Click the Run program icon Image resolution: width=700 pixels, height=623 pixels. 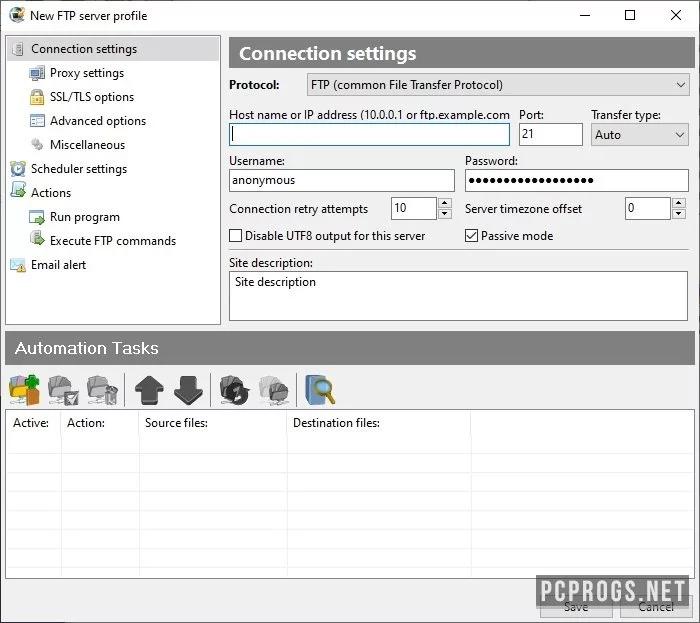37,217
